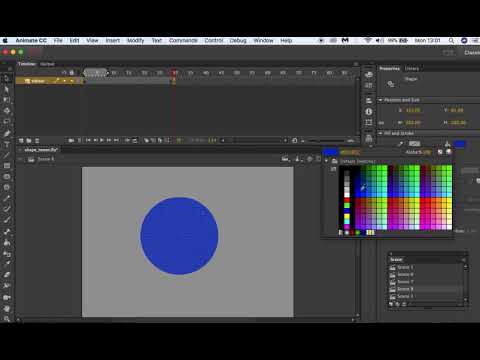Select the Pen tool
This screenshot has height=360, width=480.
click(x=6, y=133)
